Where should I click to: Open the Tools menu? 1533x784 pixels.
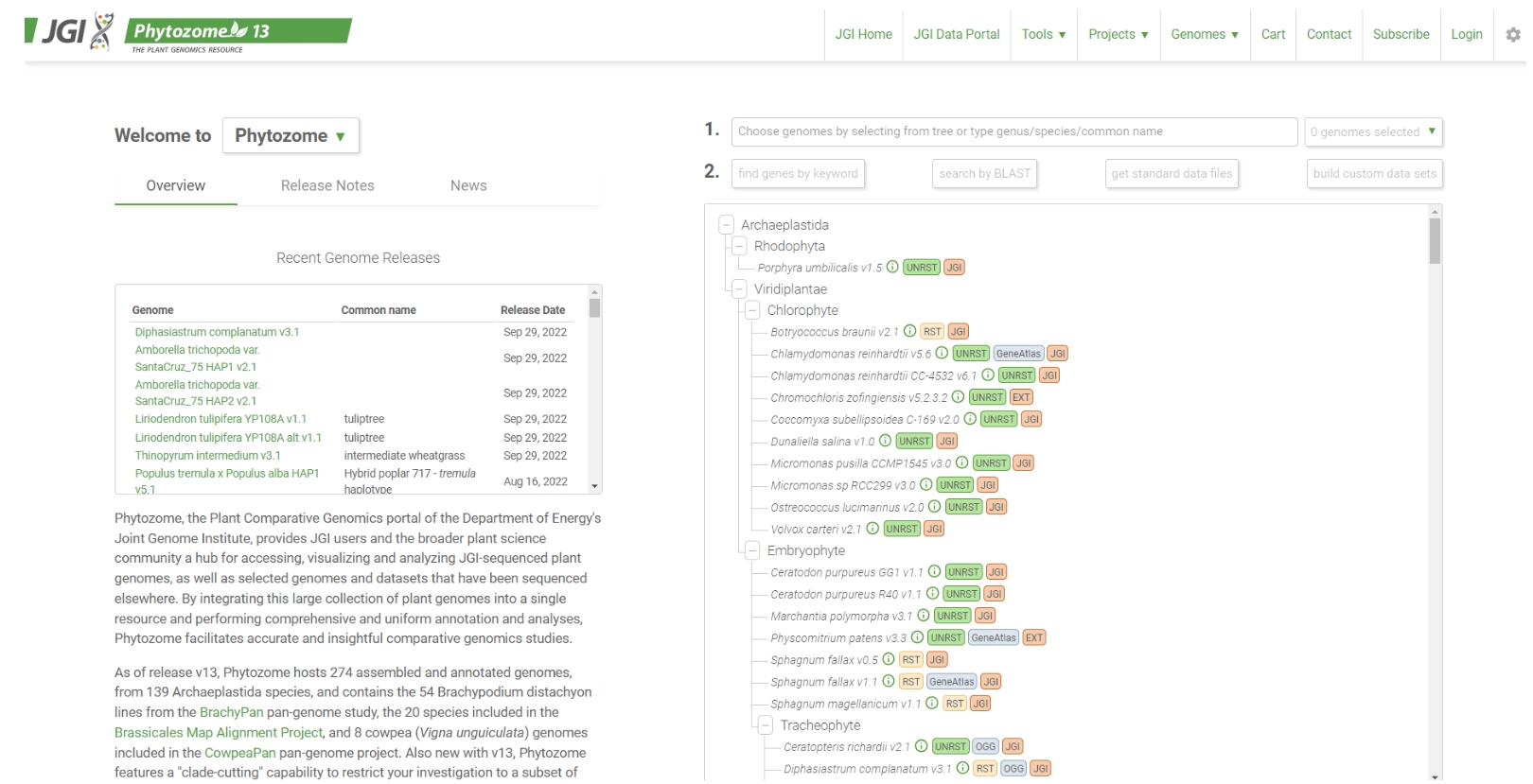pyautogui.click(x=1044, y=34)
